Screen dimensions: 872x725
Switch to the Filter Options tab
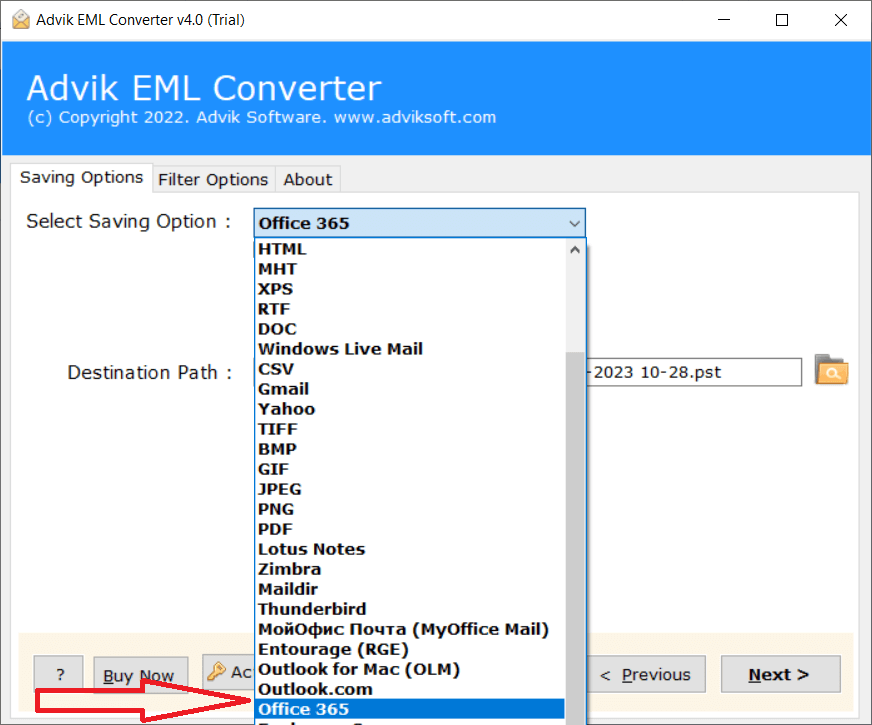(x=214, y=180)
